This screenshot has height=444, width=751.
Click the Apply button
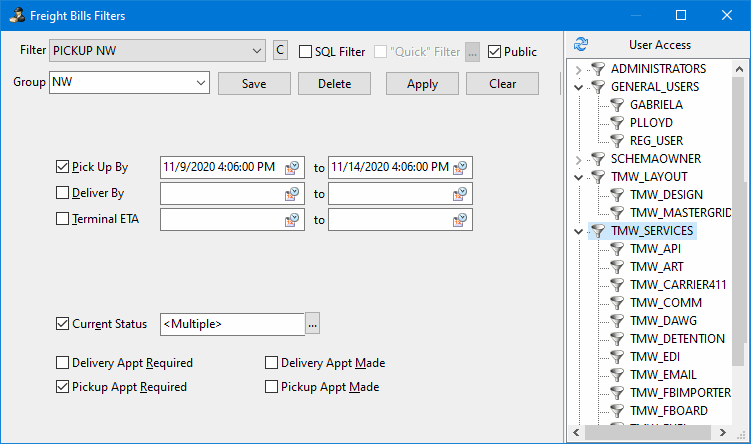point(422,84)
